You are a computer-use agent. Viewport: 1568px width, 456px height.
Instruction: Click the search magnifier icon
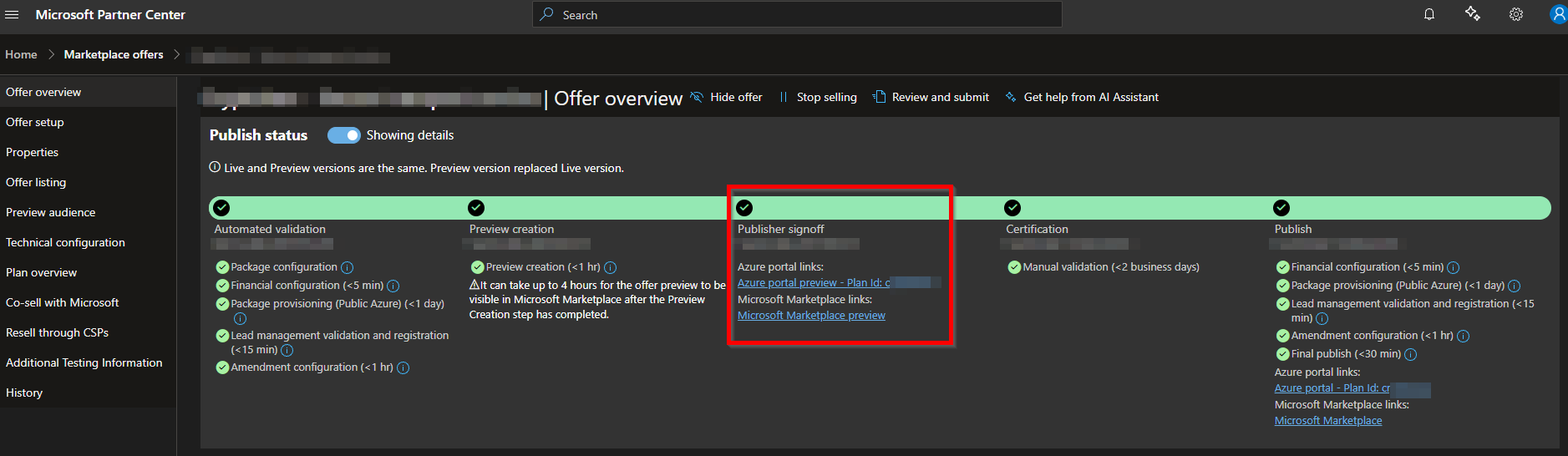pyautogui.click(x=546, y=14)
